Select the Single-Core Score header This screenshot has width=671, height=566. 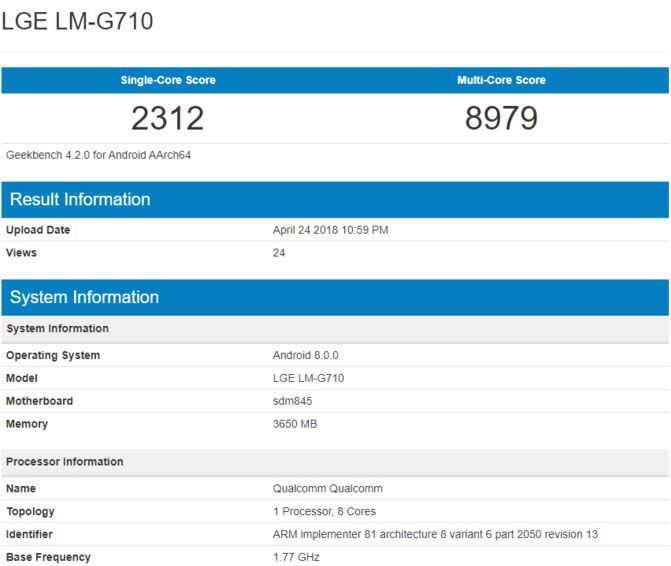coord(168,80)
